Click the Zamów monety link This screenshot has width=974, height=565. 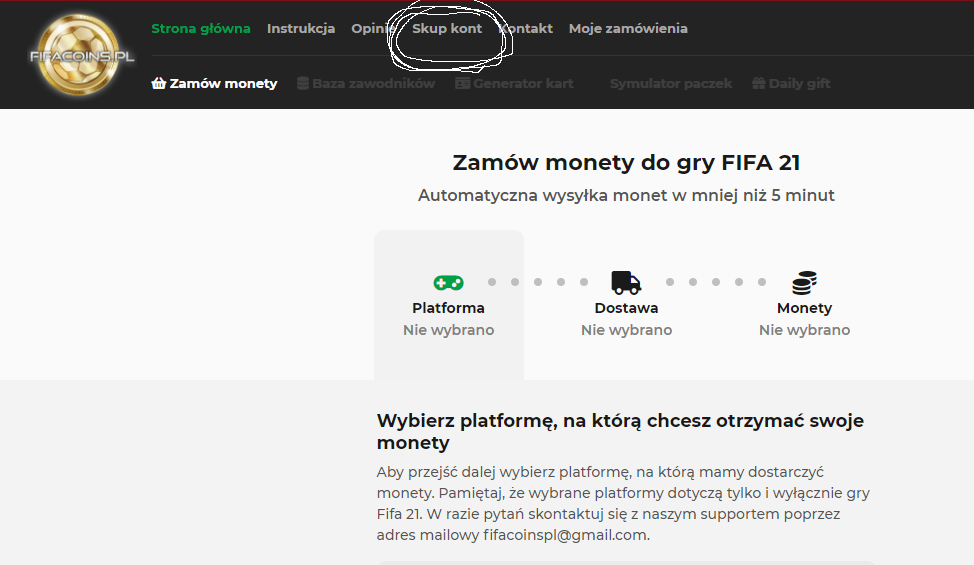214,83
